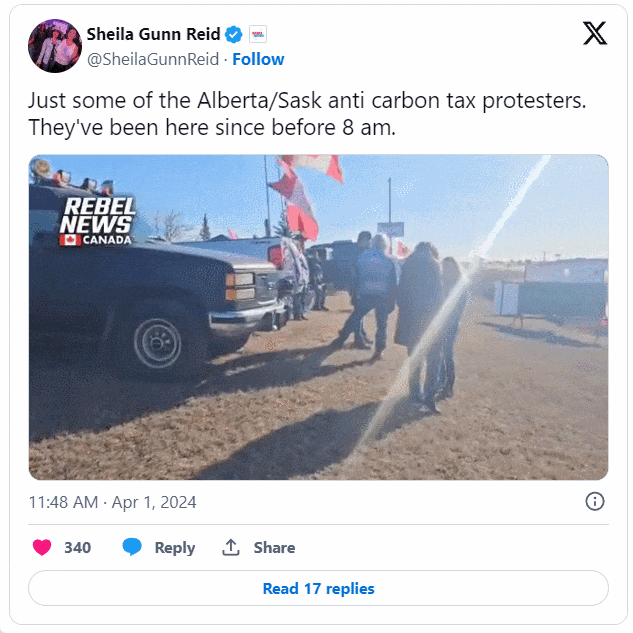Click the Reply label
The width and height of the screenshot is (633, 633).
pyautogui.click(x=175, y=548)
